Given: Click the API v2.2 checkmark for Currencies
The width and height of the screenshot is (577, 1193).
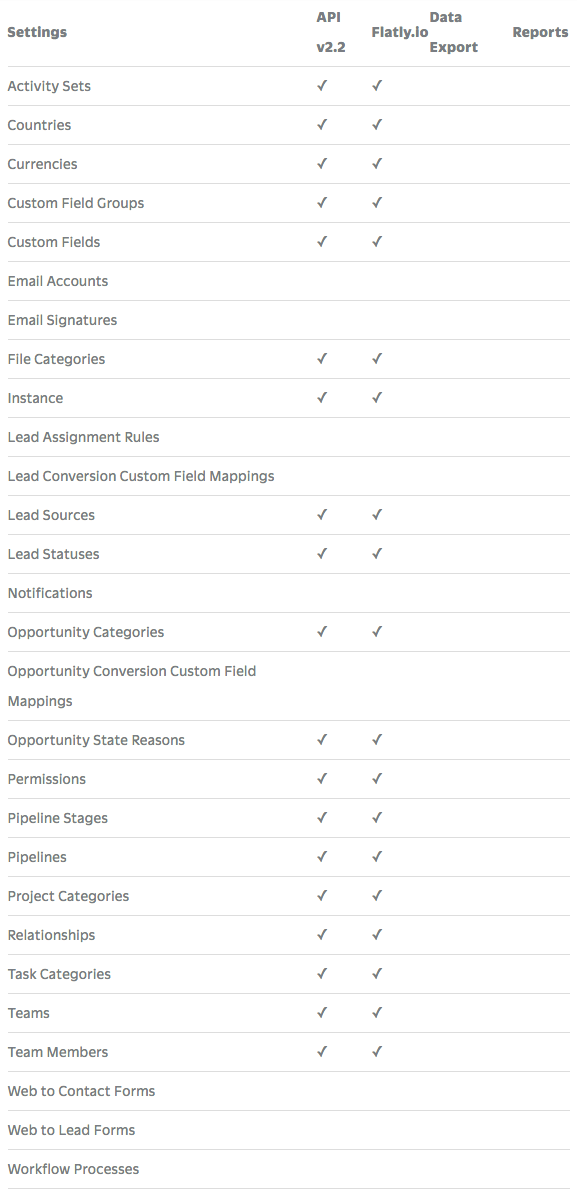Looking at the screenshot, I should click(x=322, y=164).
